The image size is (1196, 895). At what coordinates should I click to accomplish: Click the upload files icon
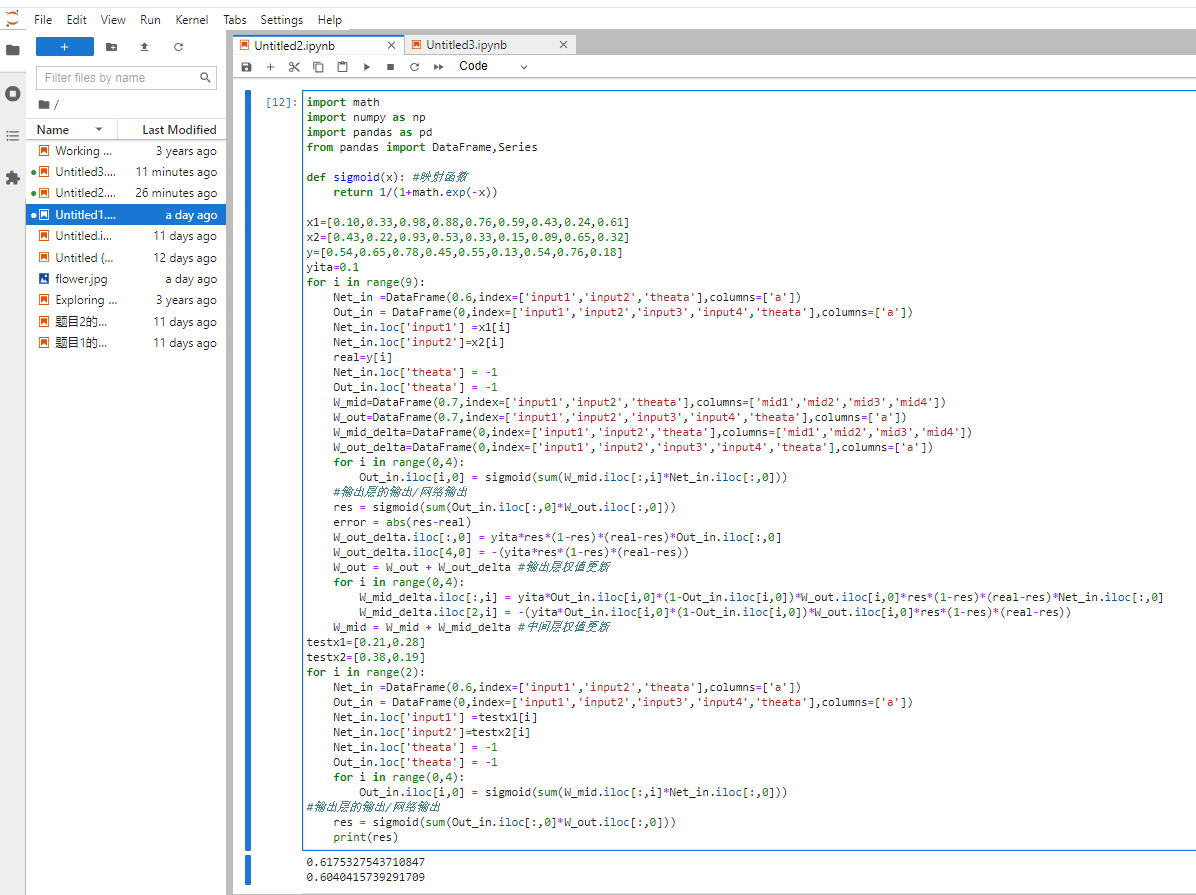pyautogui.click(x=144, y=47)
